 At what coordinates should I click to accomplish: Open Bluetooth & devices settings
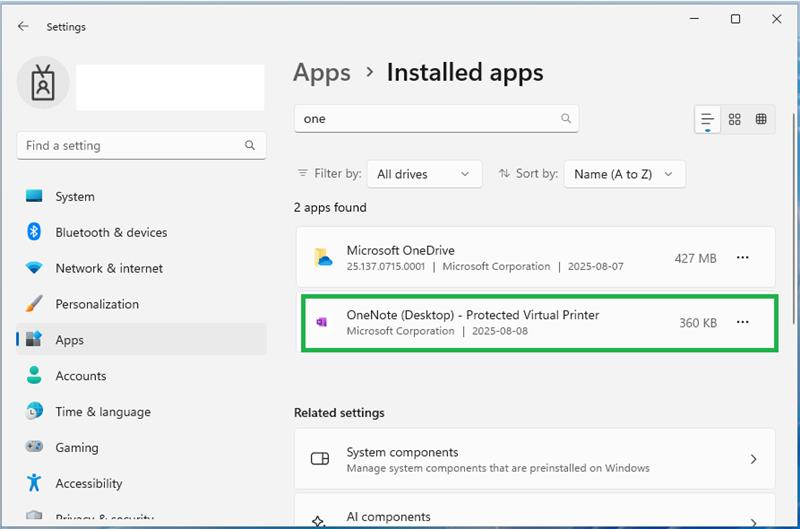tap(141, 232)
